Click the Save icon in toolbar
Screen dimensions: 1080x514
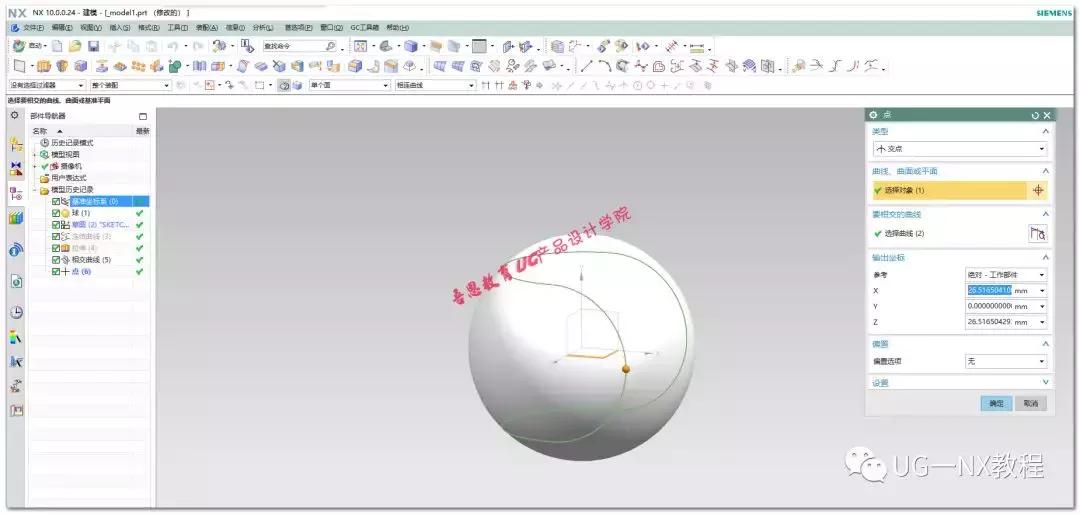(x=93, y=46)
